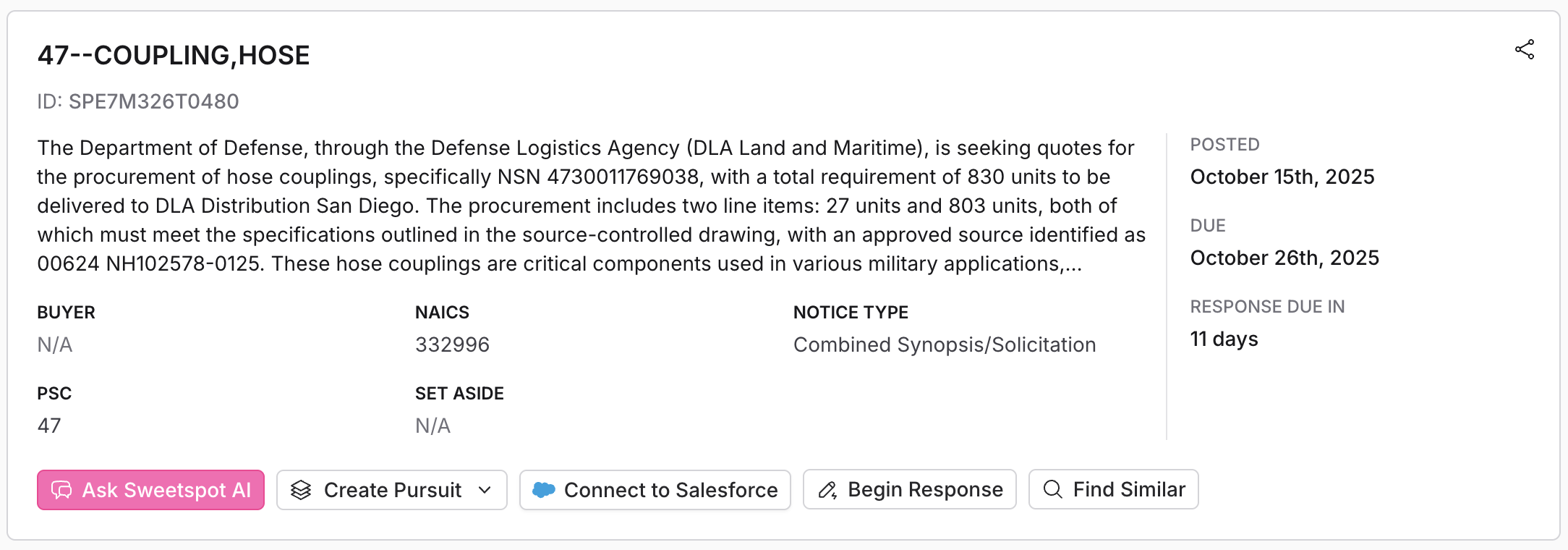Click the due date October 26th, 2025
This screenshot has height=550, width=1568.
click(x=1284, y=258)
